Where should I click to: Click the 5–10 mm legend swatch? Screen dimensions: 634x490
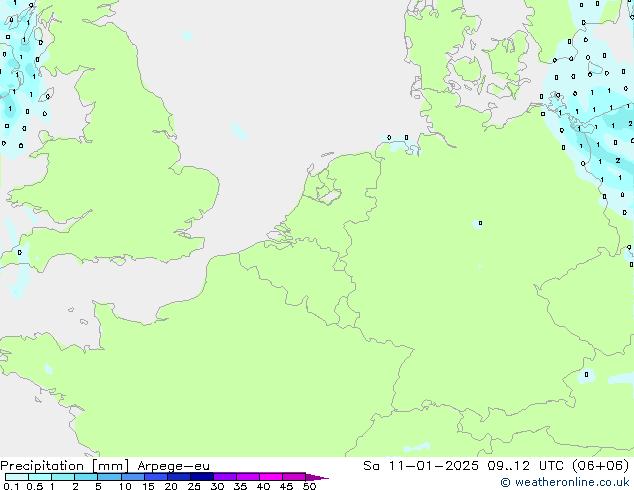[x=109, y=477]
